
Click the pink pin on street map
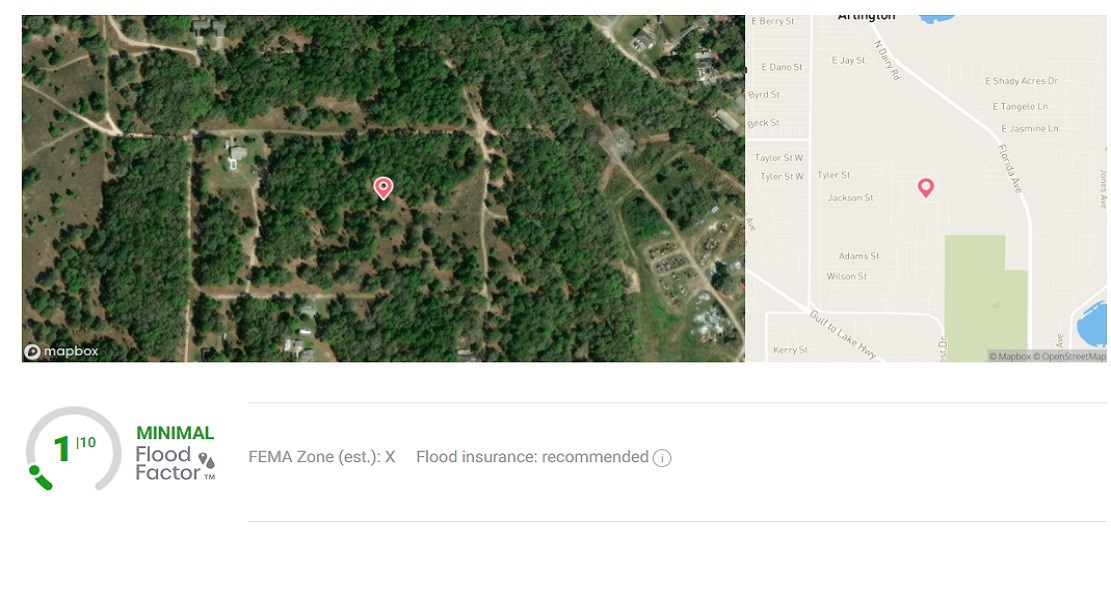(925, 187)
